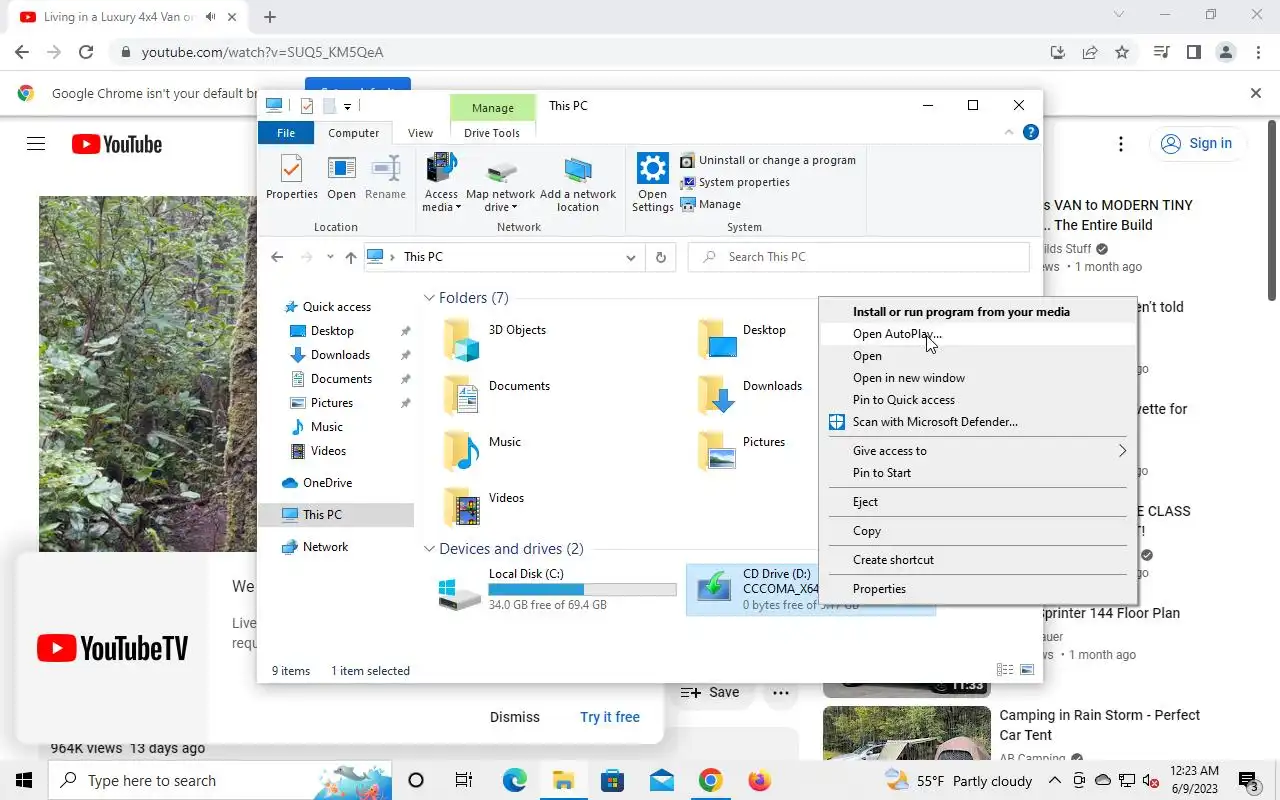Expand the Access media dropdown
Image resolution: width=1280 pixels, height=800 pixels.
(441, 184)
